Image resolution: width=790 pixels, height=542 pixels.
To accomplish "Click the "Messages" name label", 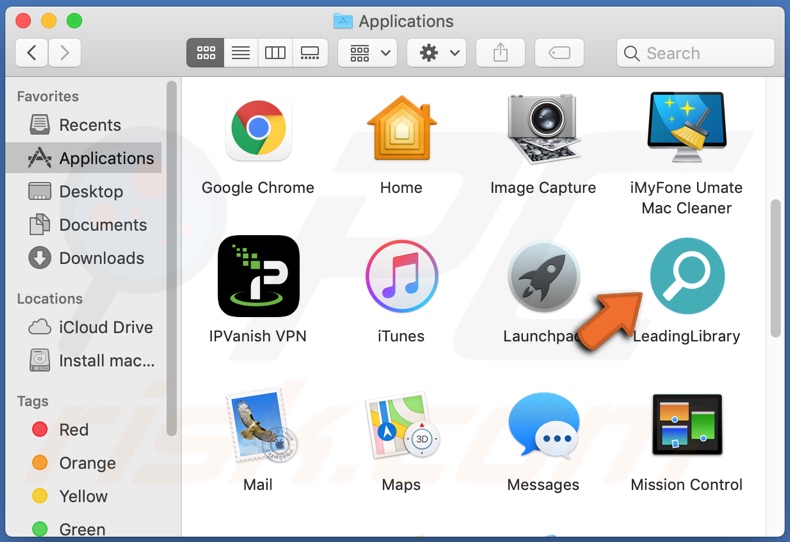I will coord(543,485).
